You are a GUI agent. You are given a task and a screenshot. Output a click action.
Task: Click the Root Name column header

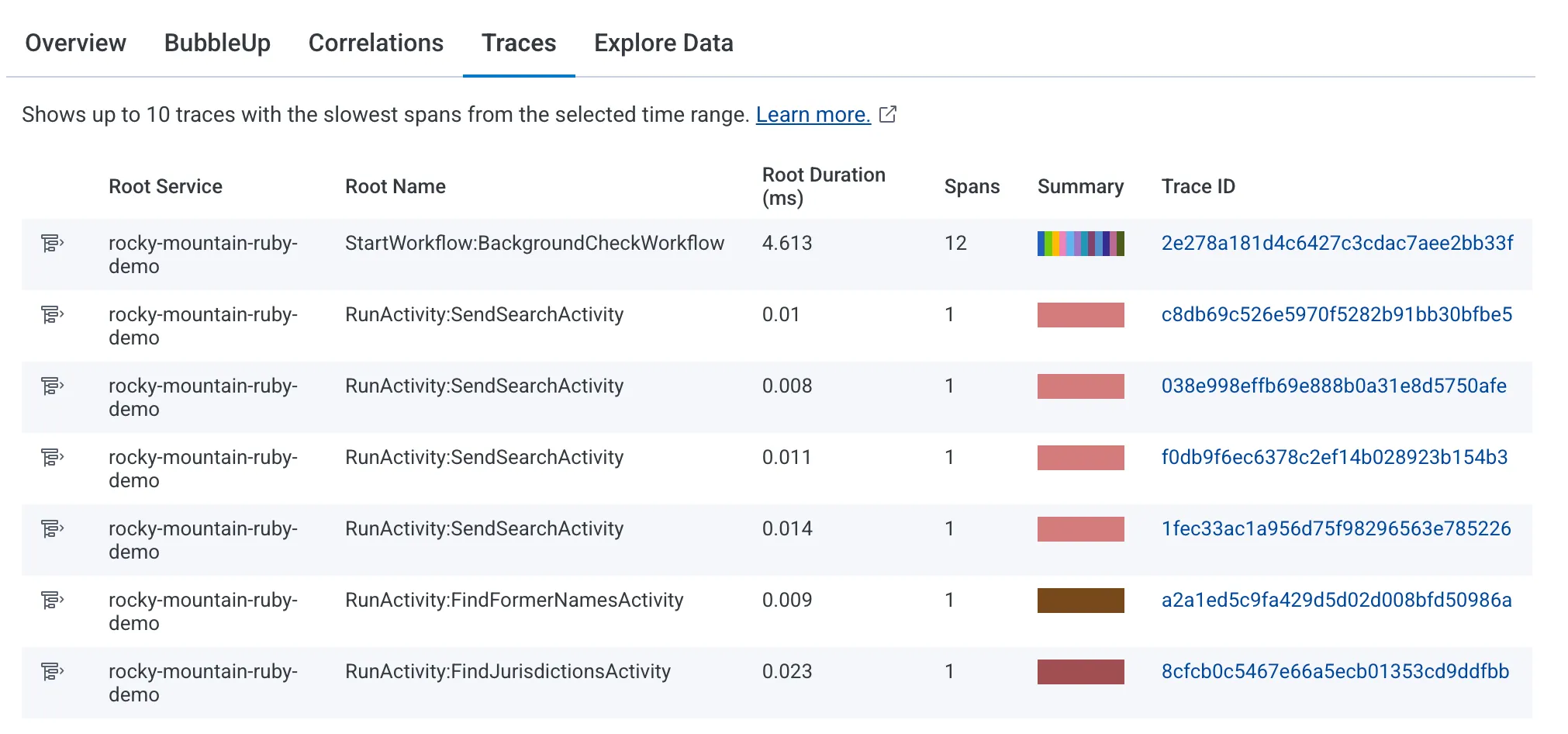(395, 186)
